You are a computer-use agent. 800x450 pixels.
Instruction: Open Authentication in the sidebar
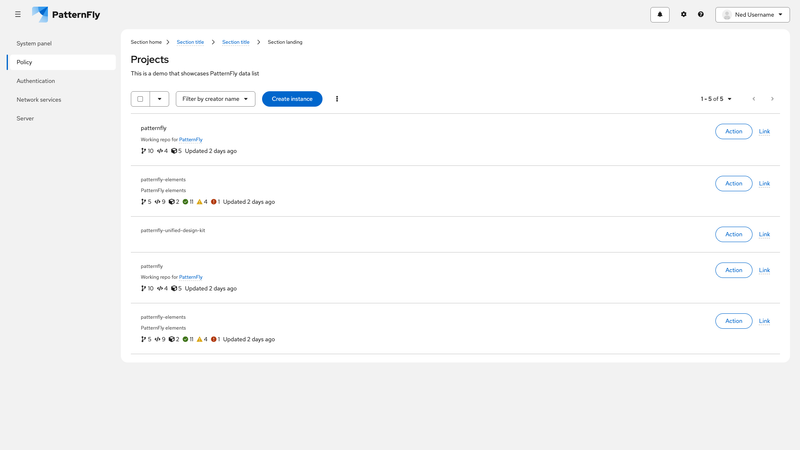point(36,81)
